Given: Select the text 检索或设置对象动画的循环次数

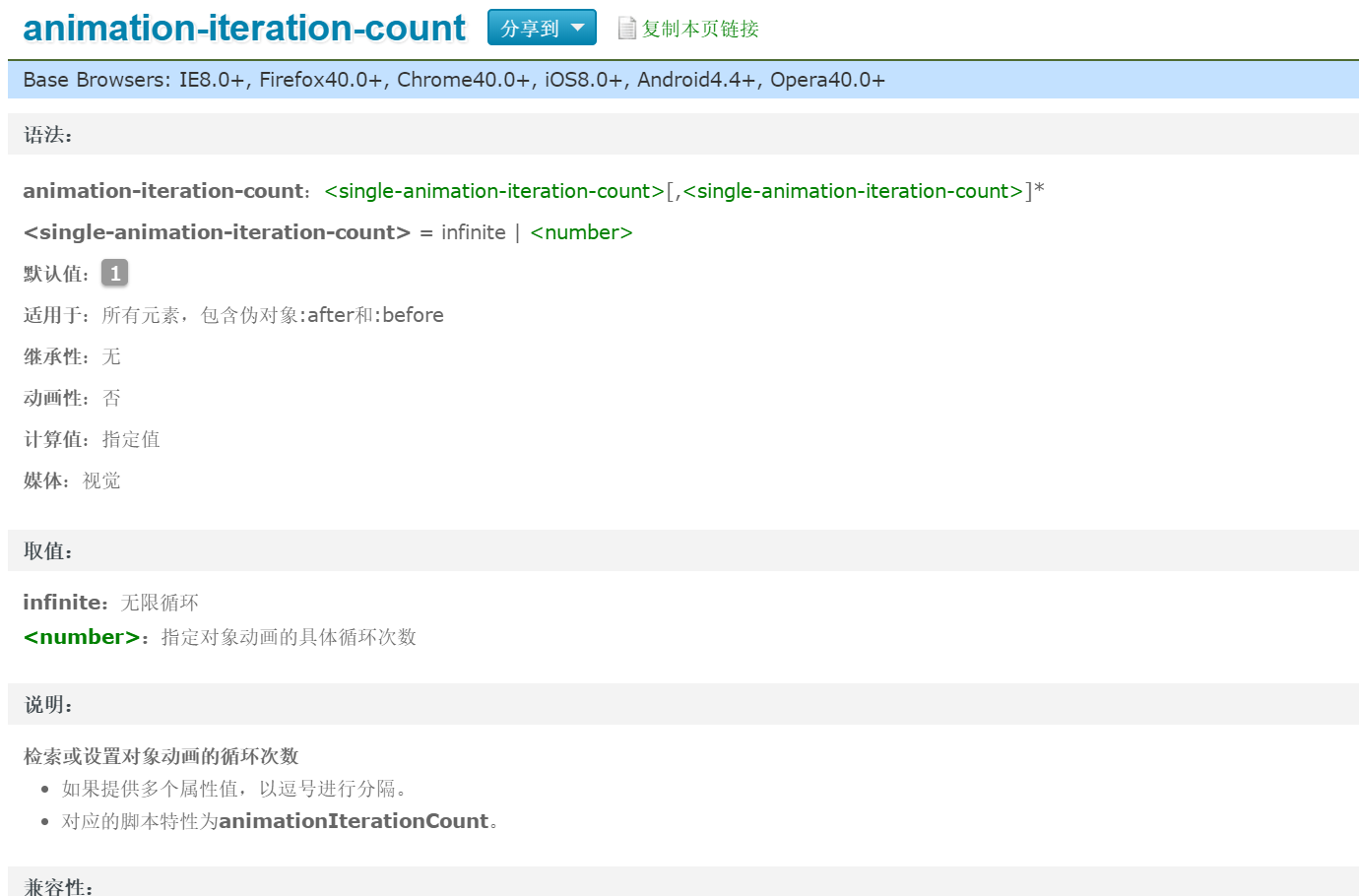Looking at the screenshot, I should tap(161, 756).
